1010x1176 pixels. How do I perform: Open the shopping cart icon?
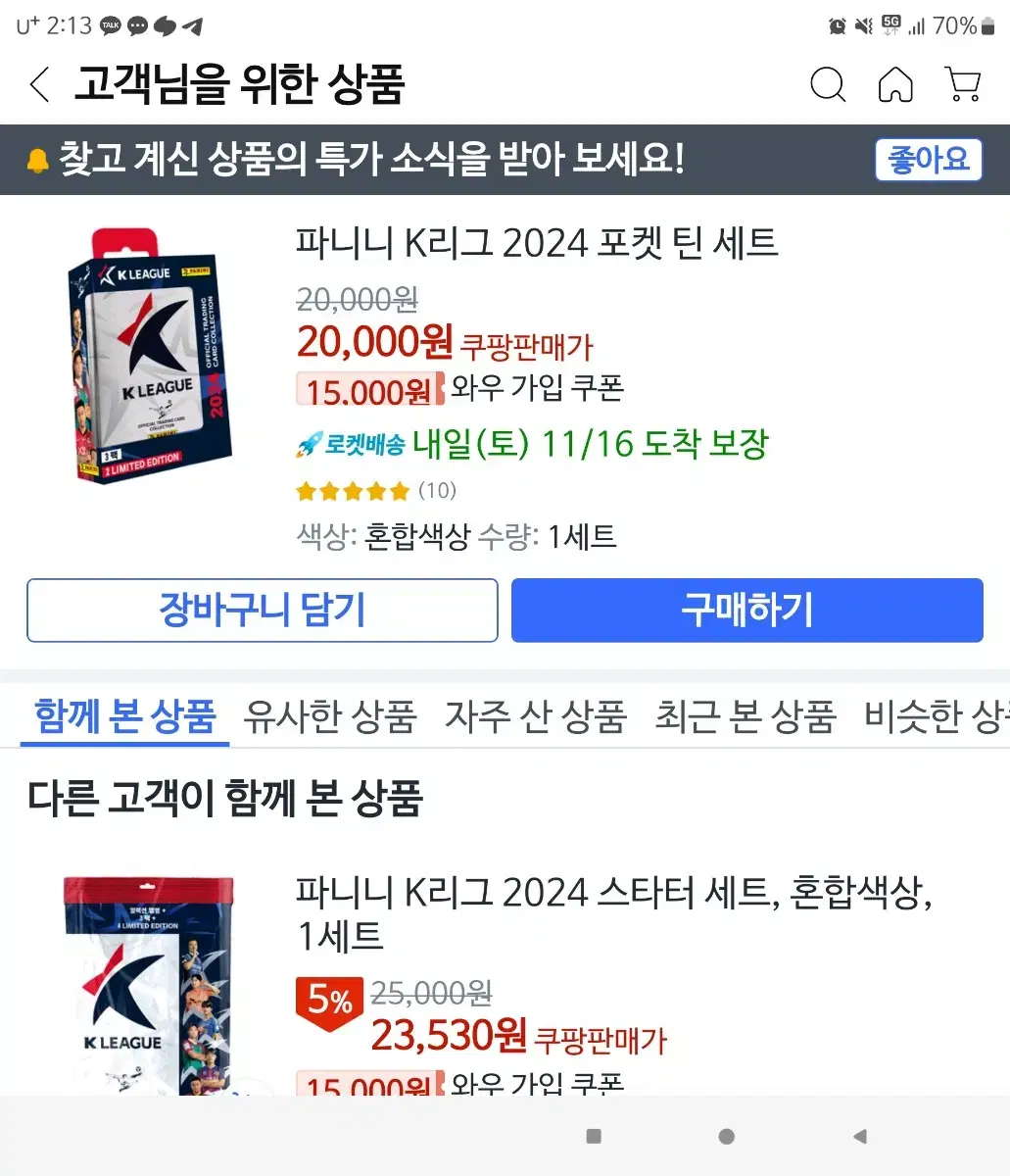click(963, 85)
